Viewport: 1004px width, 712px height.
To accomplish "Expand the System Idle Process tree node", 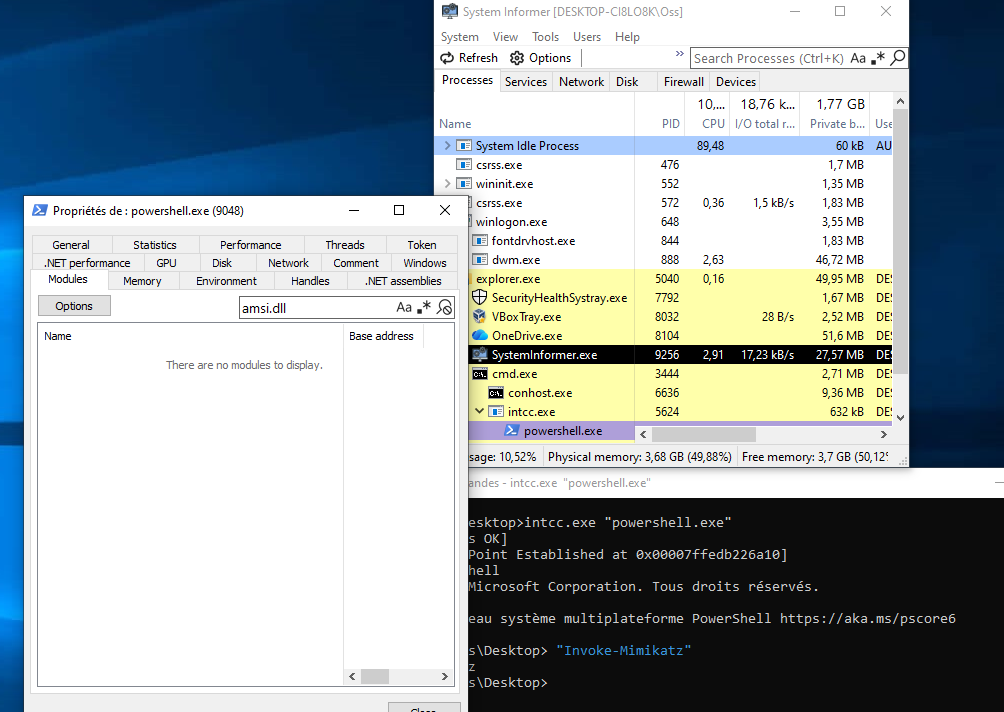I will coord(447,145).
